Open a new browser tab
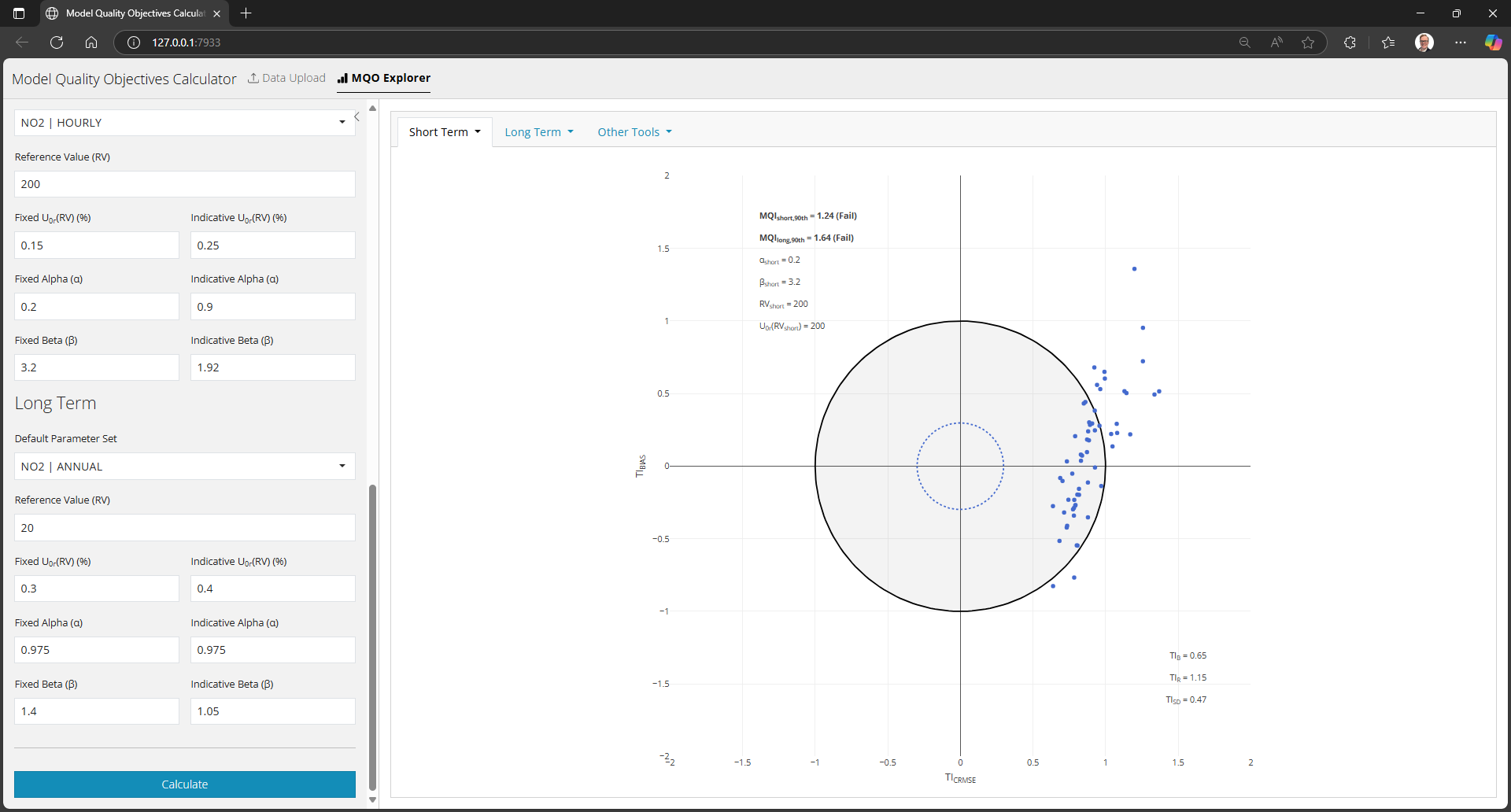This screenshot has width=1511, height=812. pos(246,13)
